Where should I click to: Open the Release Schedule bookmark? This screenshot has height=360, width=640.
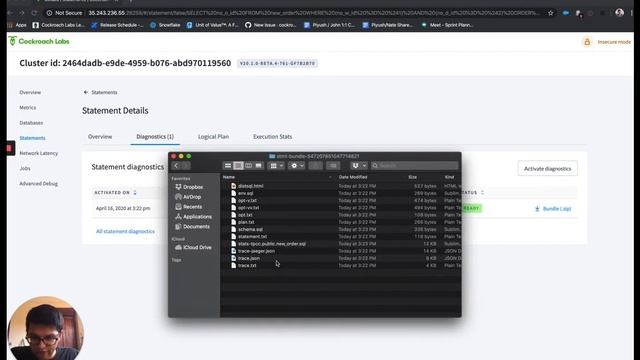pos(117,25)
